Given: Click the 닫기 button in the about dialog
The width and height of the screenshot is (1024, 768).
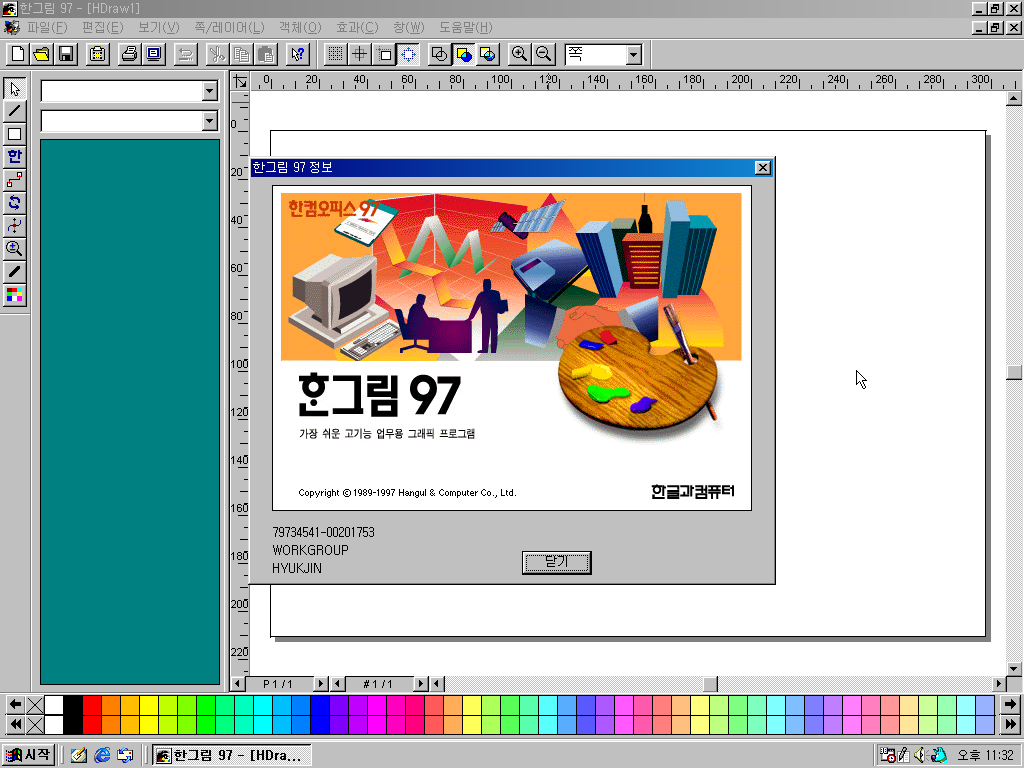Looking at the screenshot, I should pyautogui.click(x=556, y=562).
